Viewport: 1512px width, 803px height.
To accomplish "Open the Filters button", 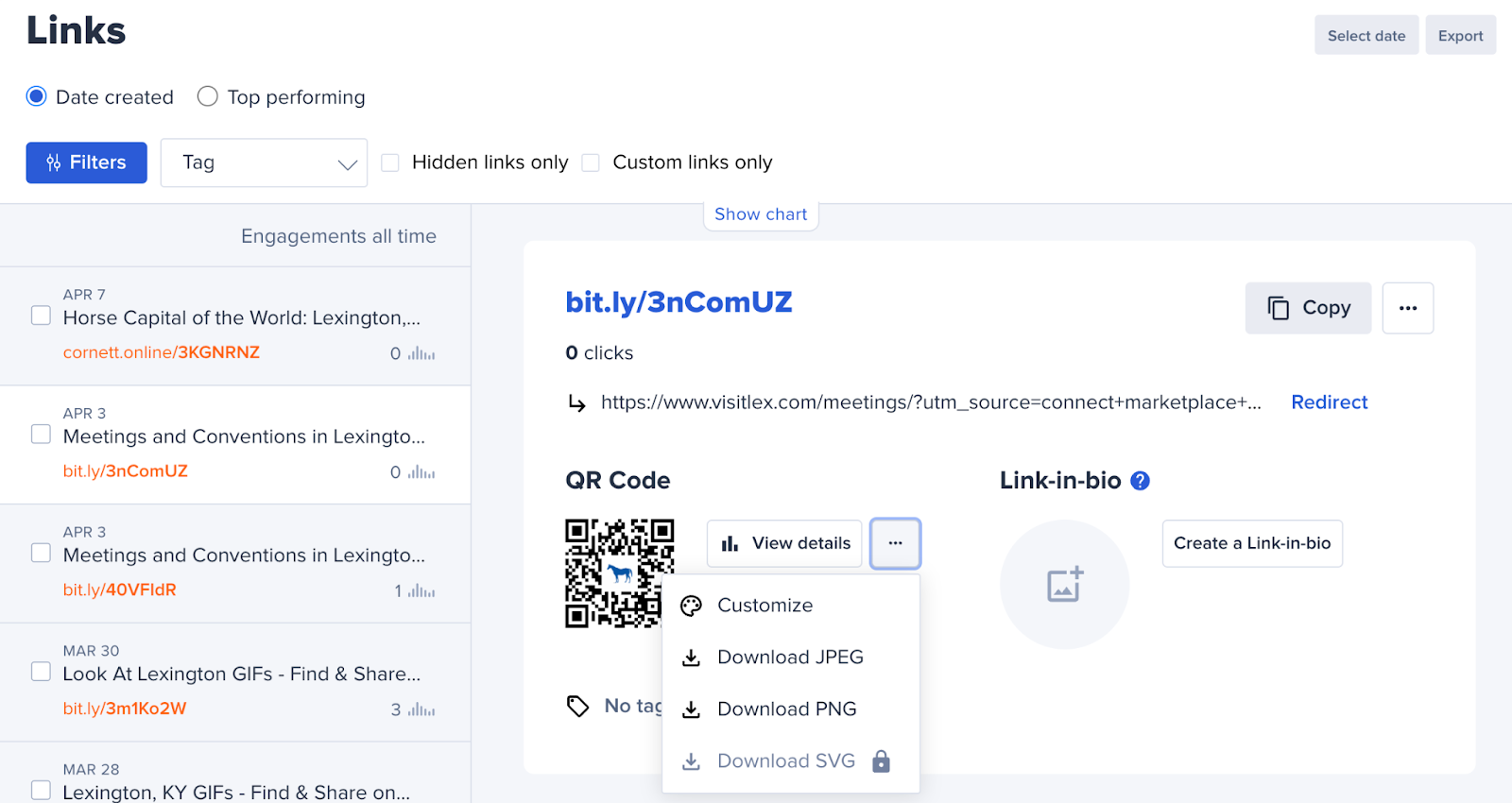I will (87, 162).
